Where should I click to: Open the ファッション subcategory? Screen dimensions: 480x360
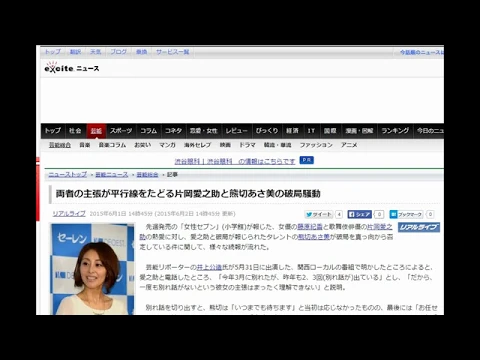click(x=316, y=145)
